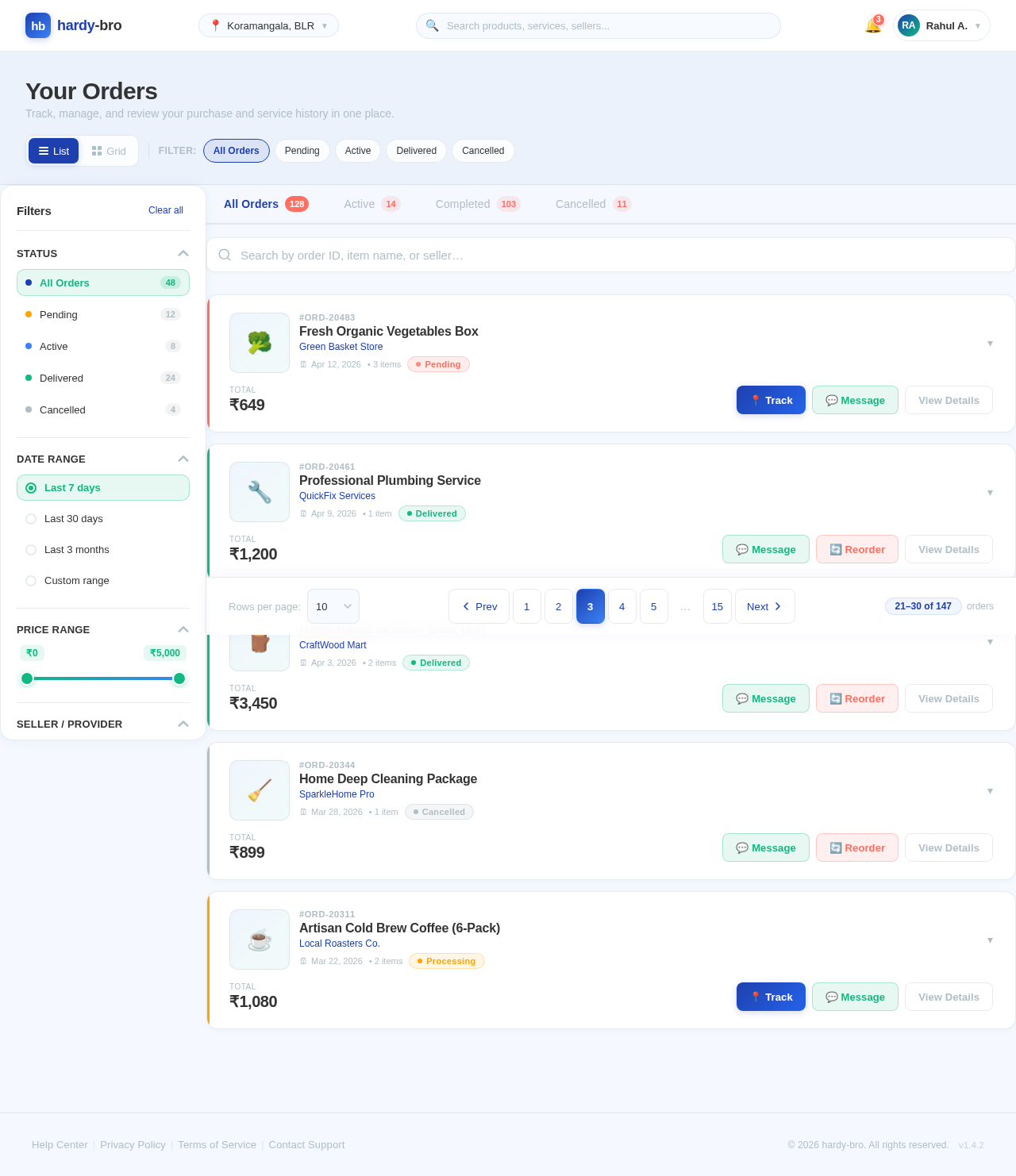
Task: Open SparkleHome Pro seller link
Action: [x=337, y=794]
